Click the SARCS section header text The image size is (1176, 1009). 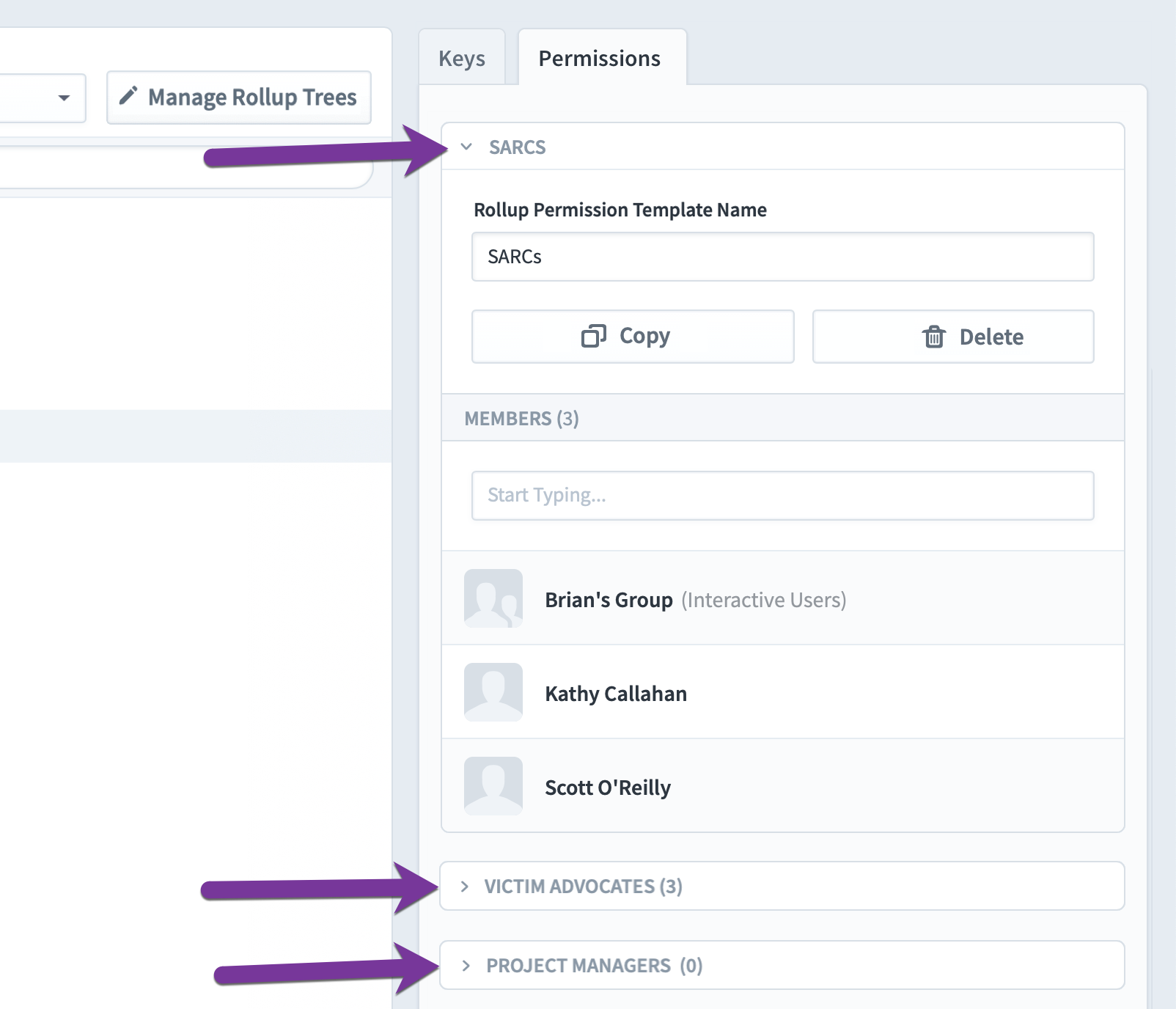pyautogui.click(x=518, y=147)
